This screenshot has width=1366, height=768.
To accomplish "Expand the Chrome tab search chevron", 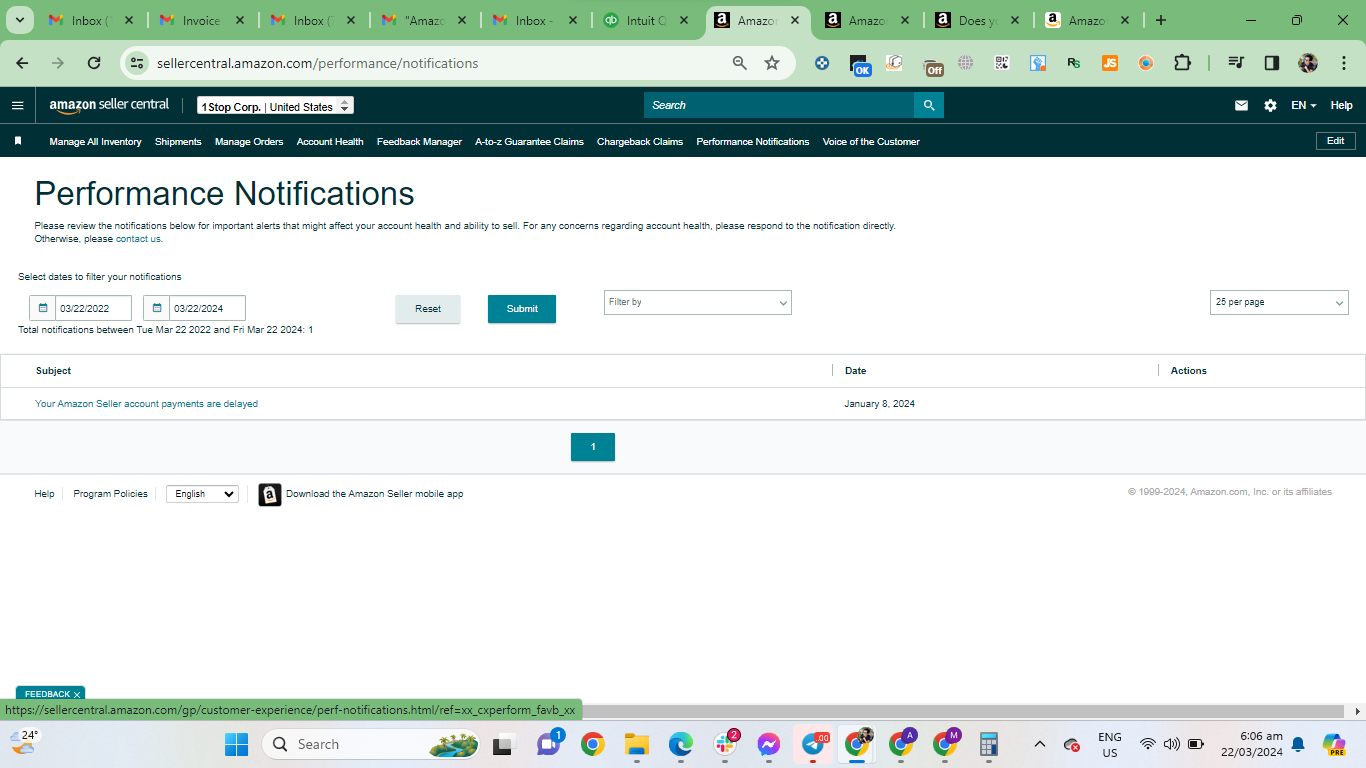I will (x=20, y=20).
